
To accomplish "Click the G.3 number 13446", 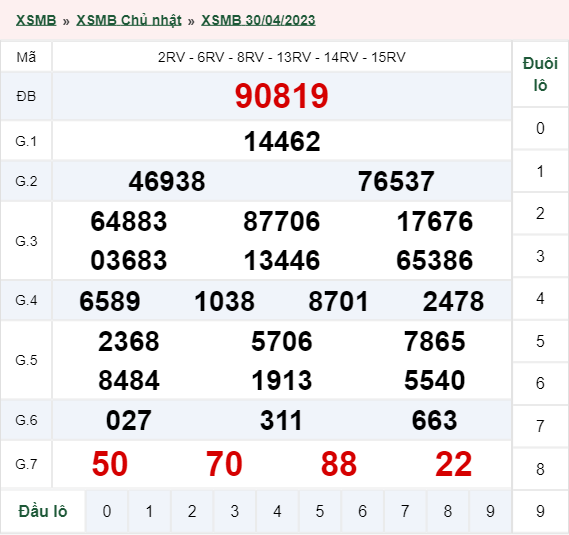I will (282, 260).
